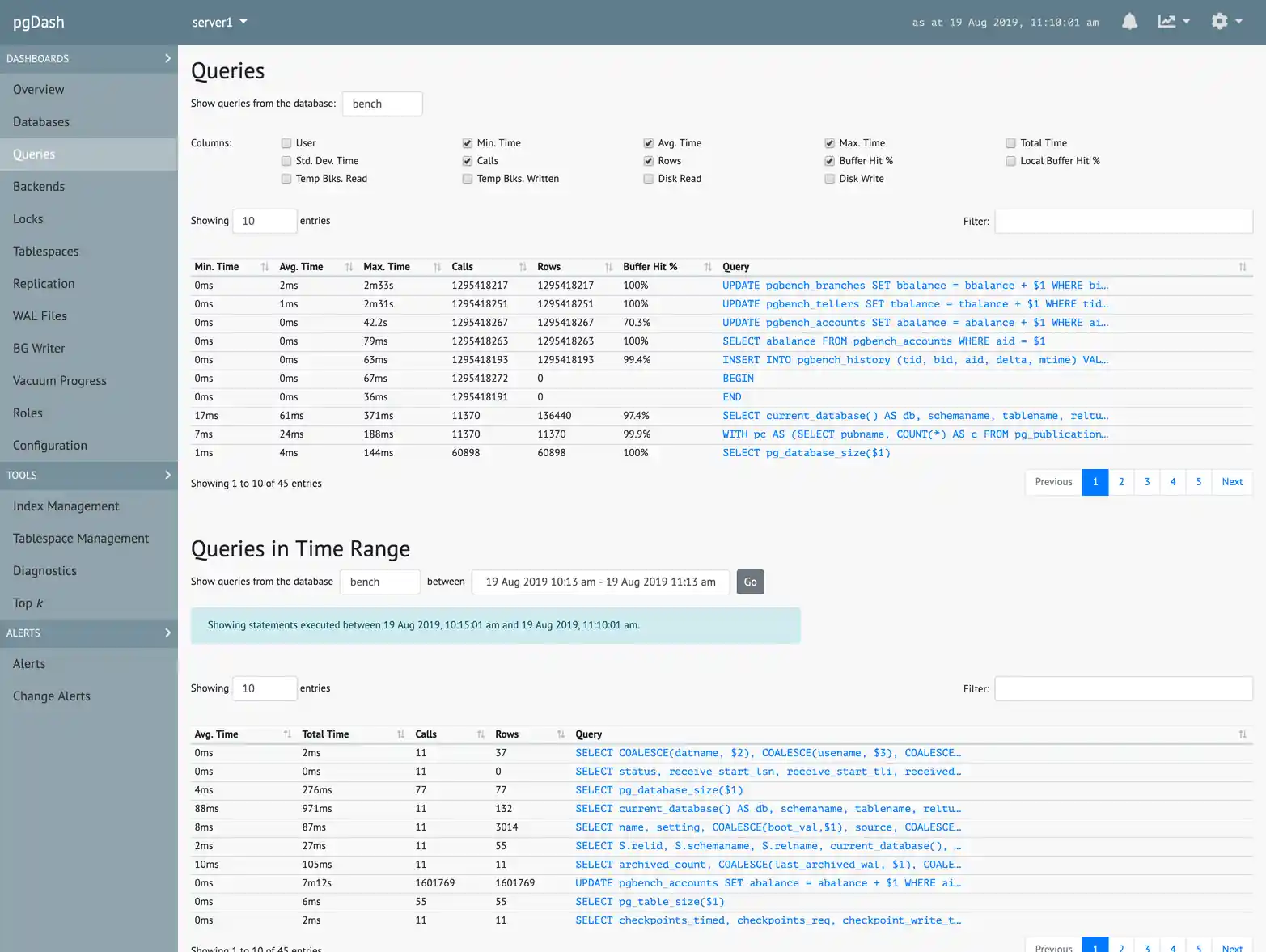Go to Databases in sidebar
Viewport: 1266px width, 952px height.
41,122
